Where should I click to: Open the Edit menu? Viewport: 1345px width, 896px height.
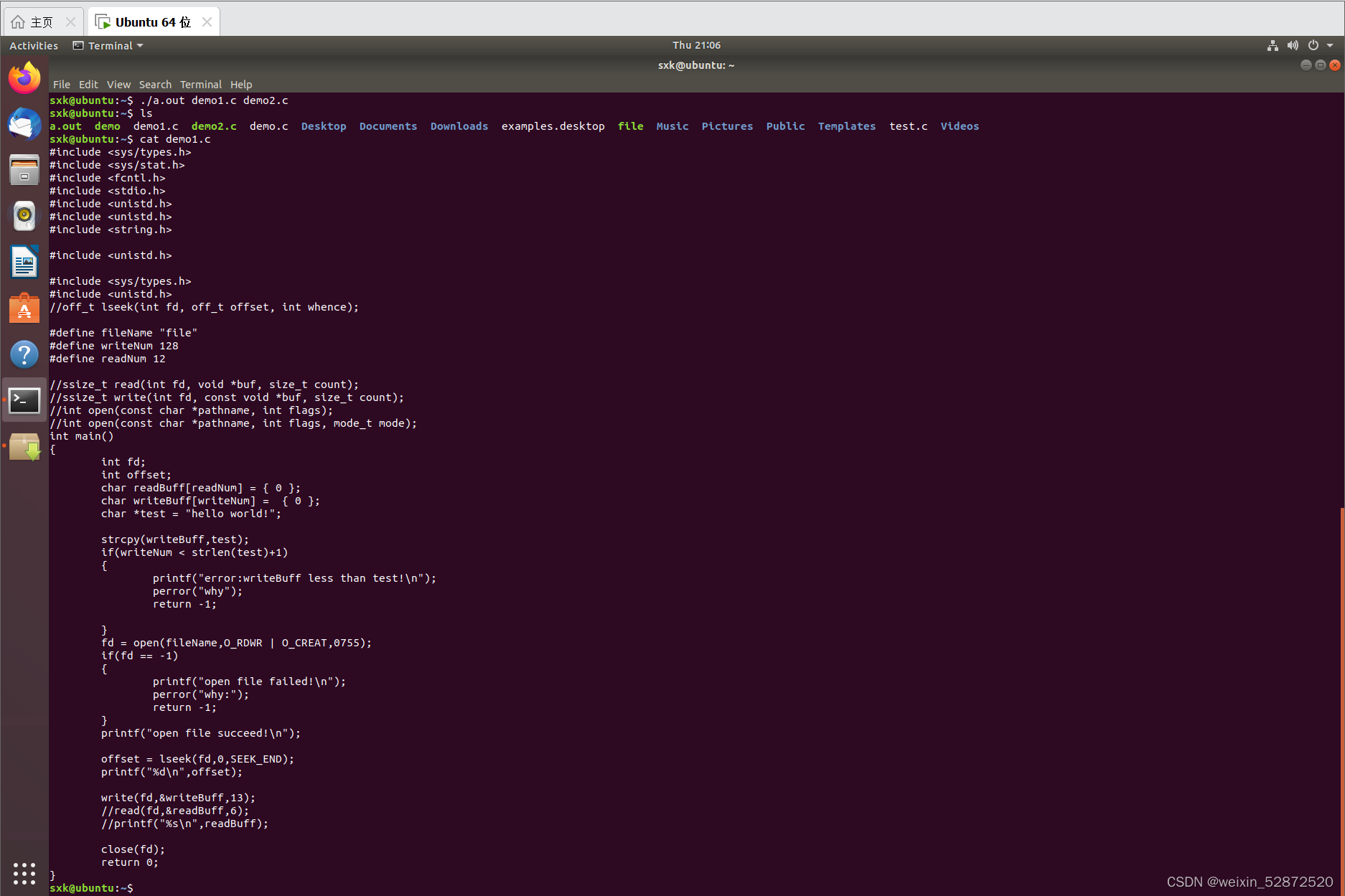[88, 85]
